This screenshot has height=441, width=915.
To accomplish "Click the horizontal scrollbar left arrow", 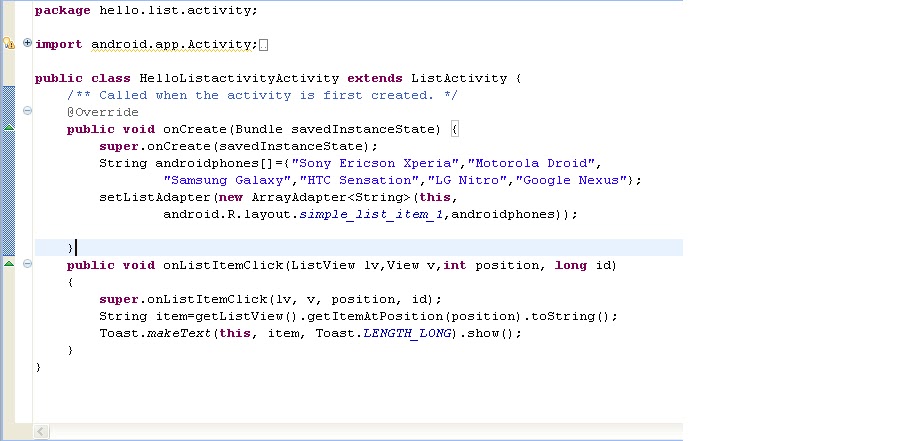I will tap(40, 432).
